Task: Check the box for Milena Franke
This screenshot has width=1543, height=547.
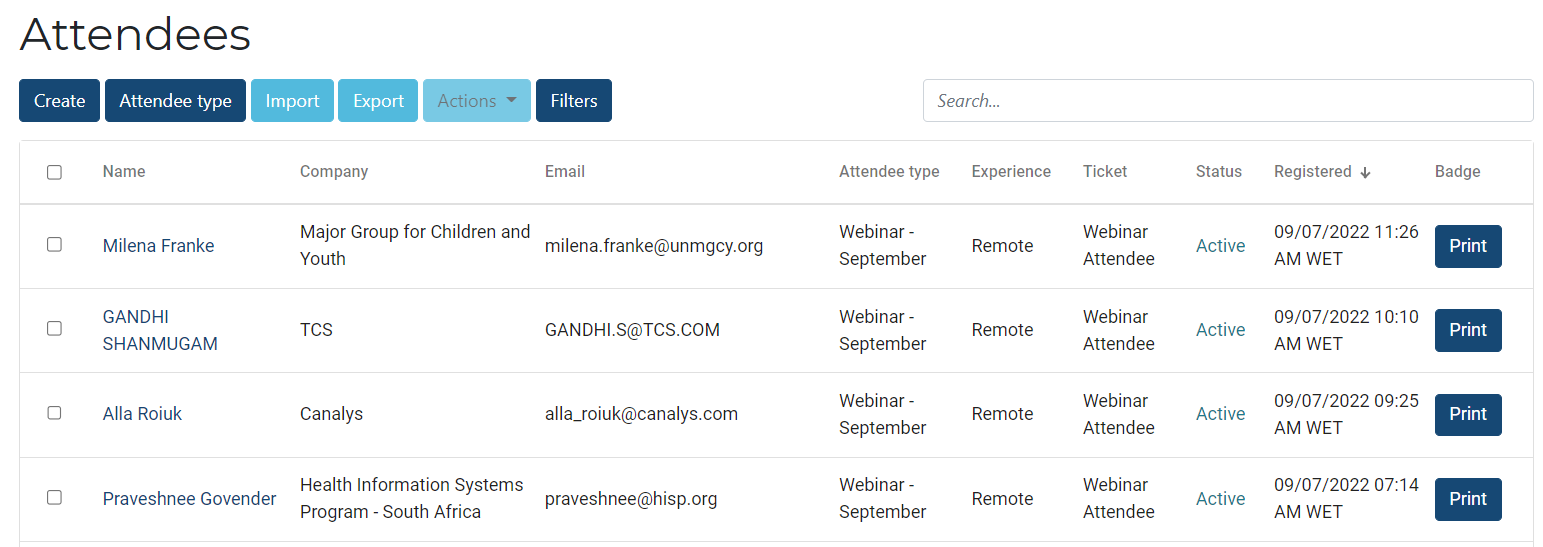Action: [x=54, y=244]
